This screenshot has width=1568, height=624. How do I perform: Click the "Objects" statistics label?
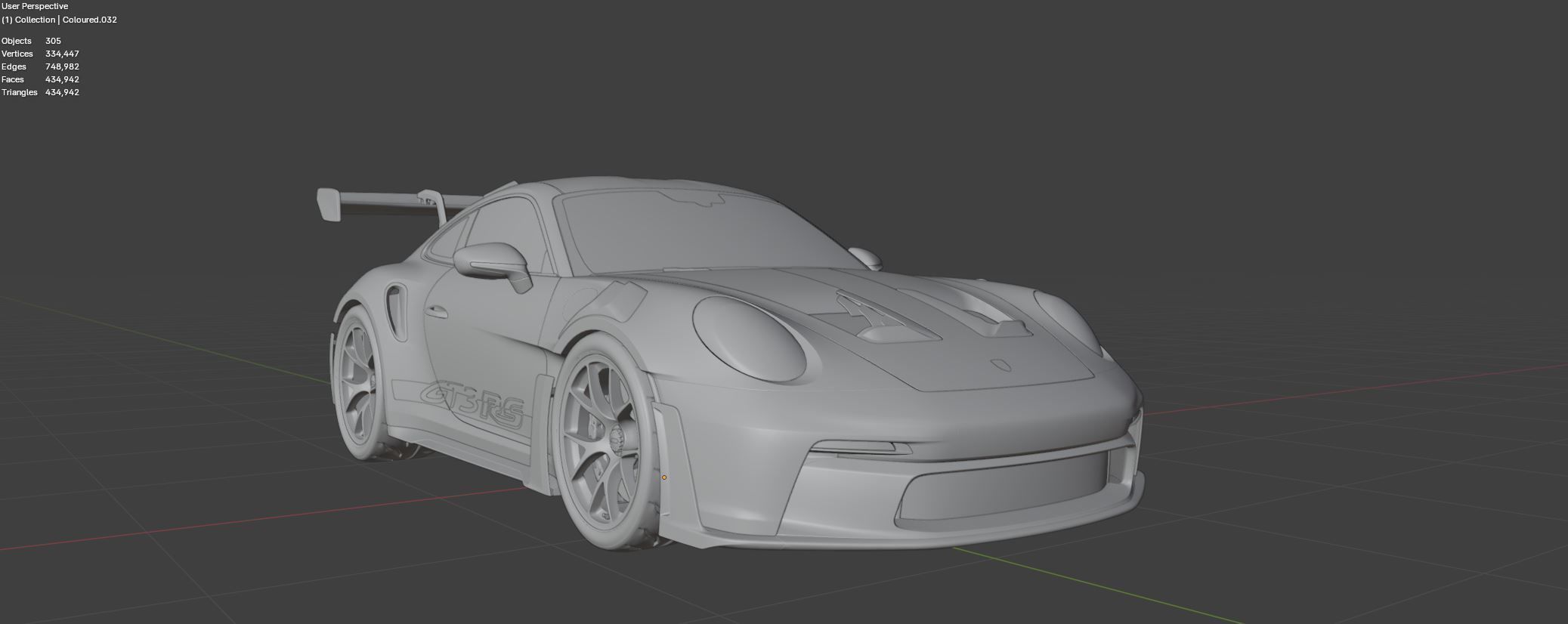click(x=17, y=41)
